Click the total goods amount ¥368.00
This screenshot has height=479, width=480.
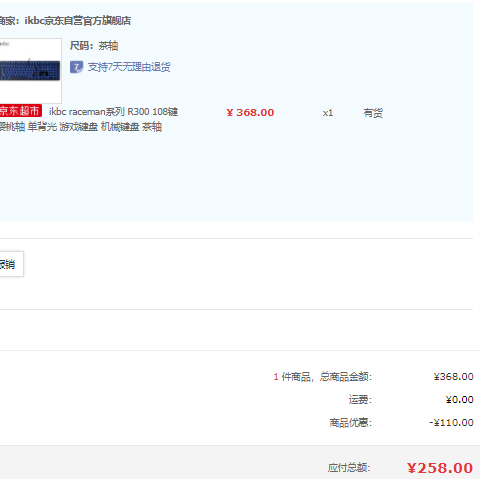(x=454, y=377)
